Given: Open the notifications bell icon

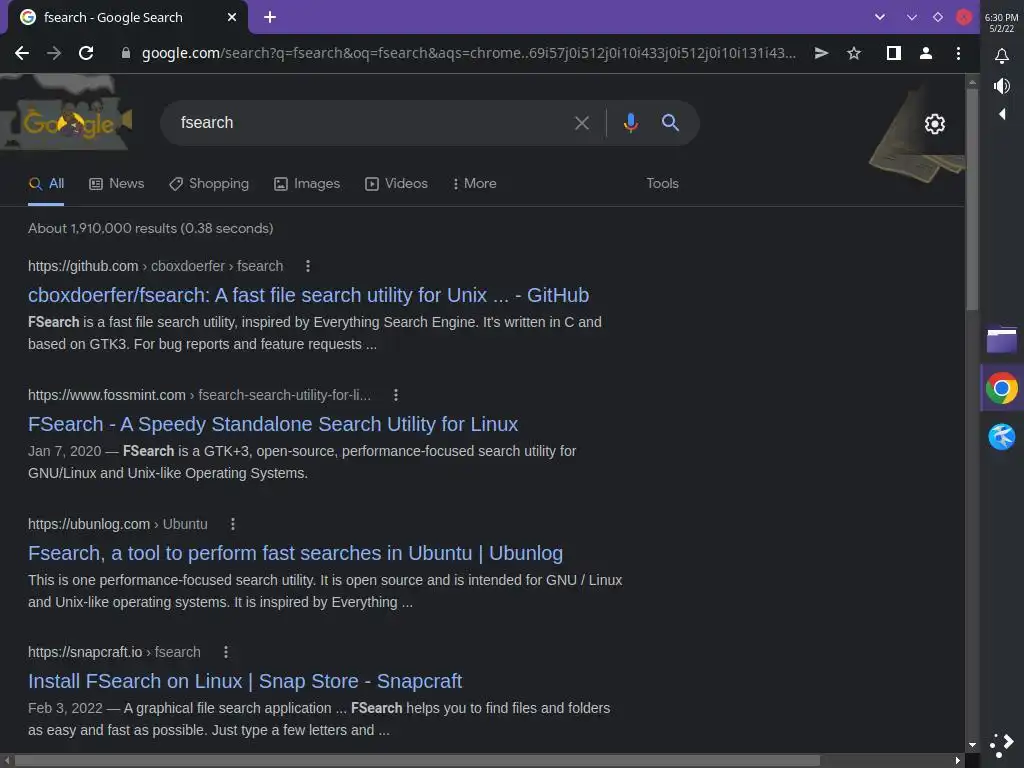Looking at the screenshot, I should pos(1002,56).
